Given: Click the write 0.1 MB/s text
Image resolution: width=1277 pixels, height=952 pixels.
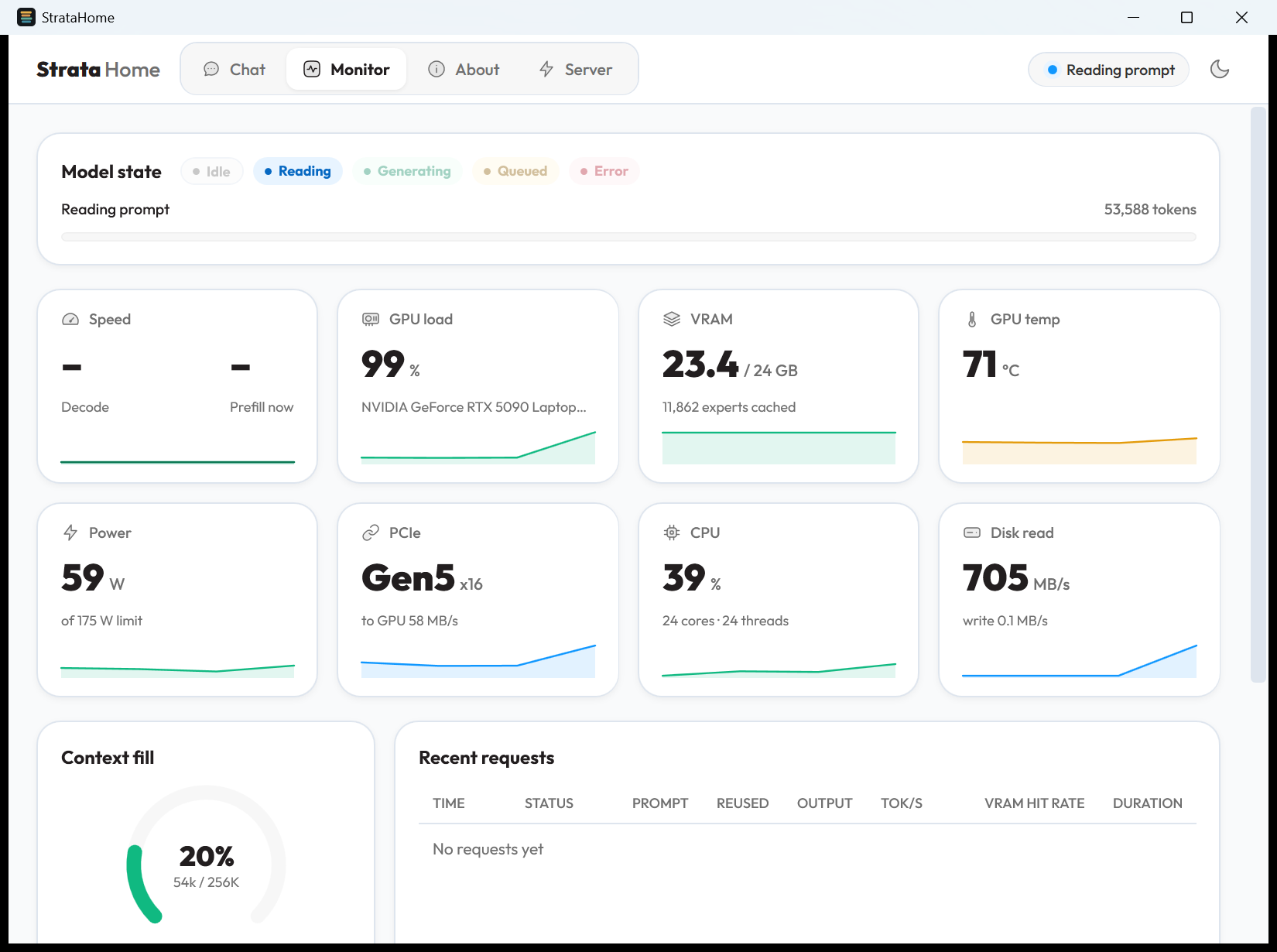Looking at the screenshot, I should point(1005,622).
